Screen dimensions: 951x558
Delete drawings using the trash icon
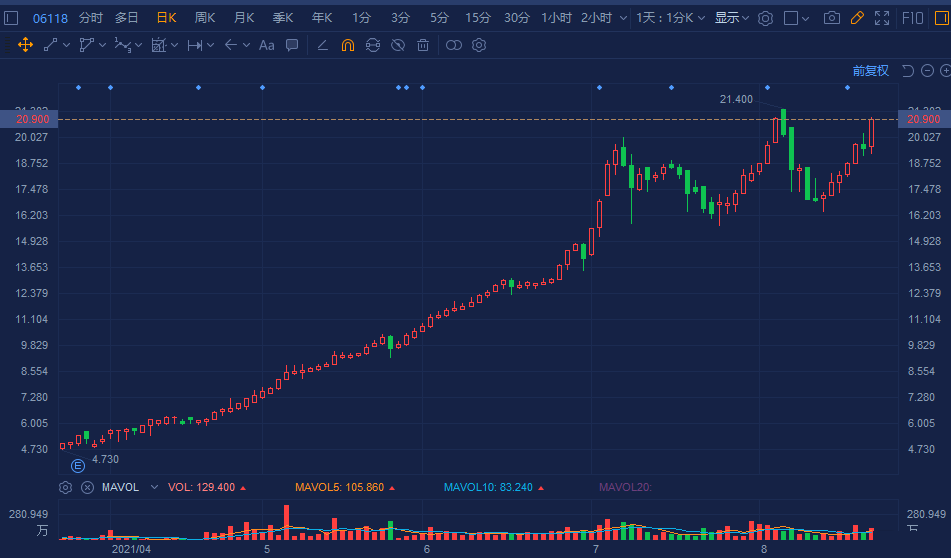[x=423, y=45]
